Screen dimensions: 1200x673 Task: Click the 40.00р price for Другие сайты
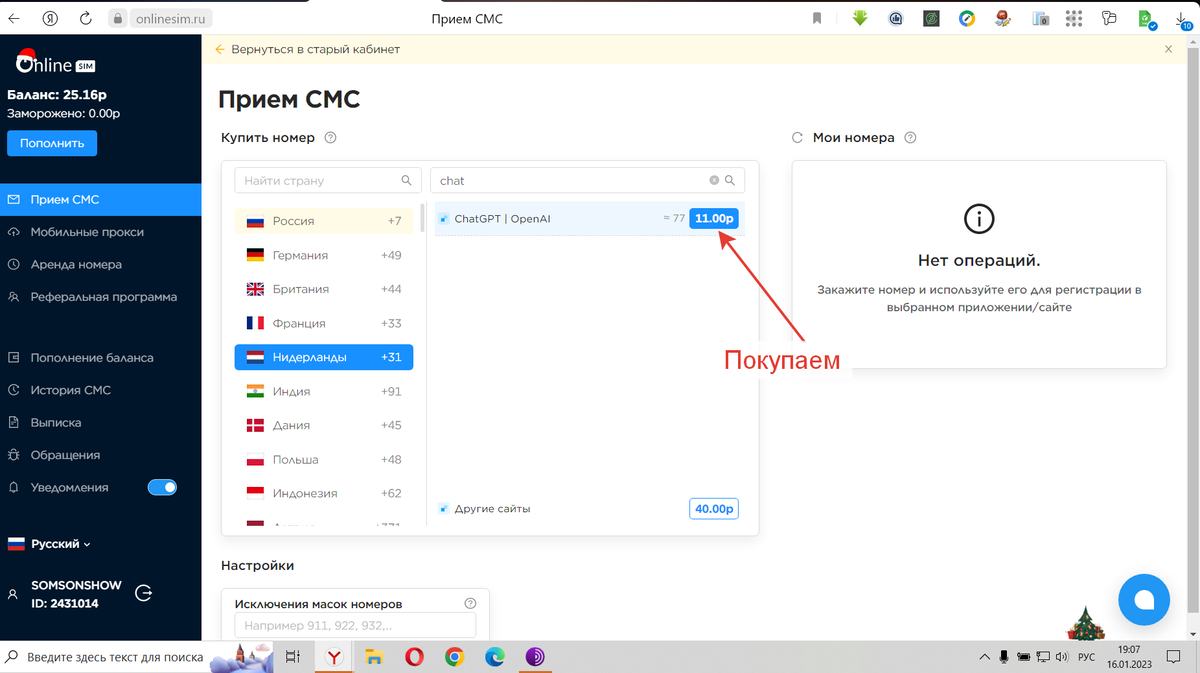(x=714, y=509)
